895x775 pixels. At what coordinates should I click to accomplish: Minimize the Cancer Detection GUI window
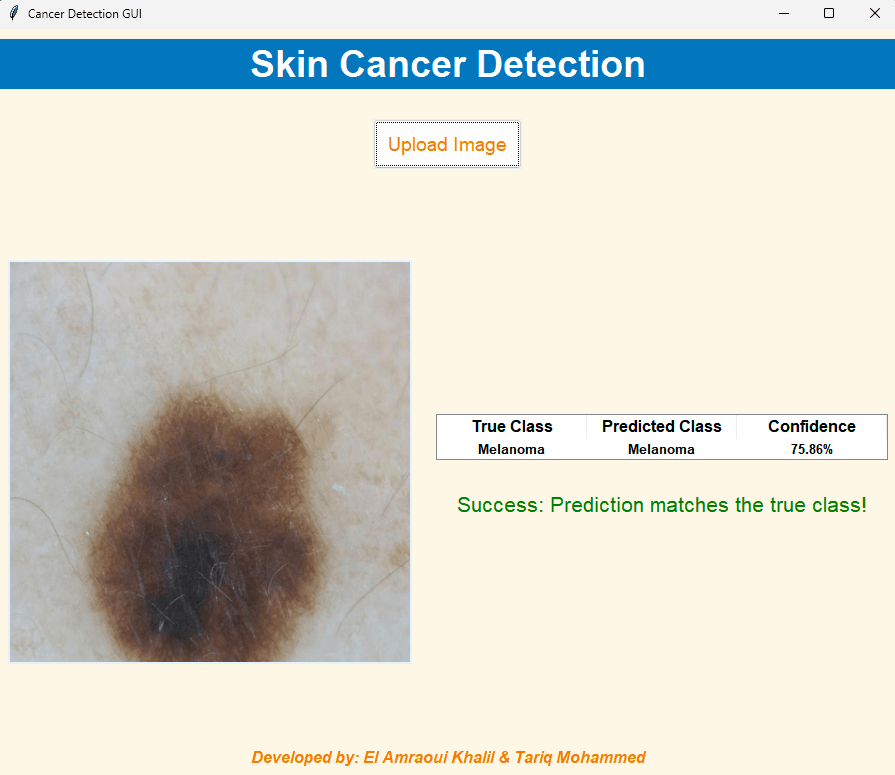coord(784,13)
